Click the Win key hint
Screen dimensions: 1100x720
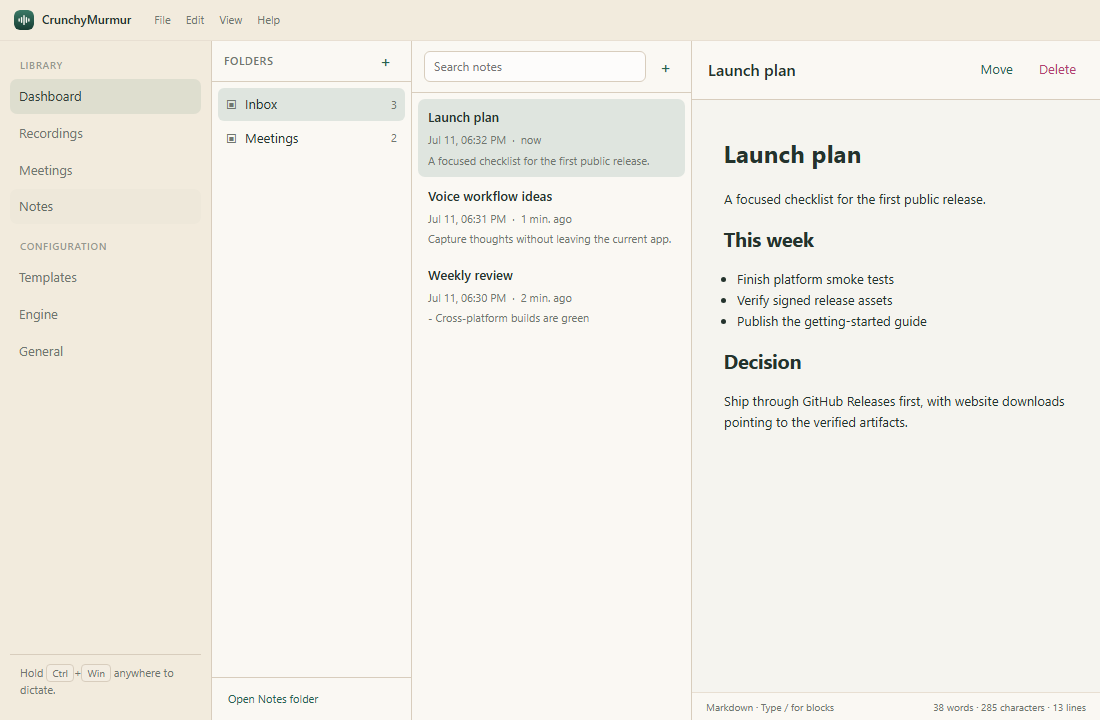[96, 674]
